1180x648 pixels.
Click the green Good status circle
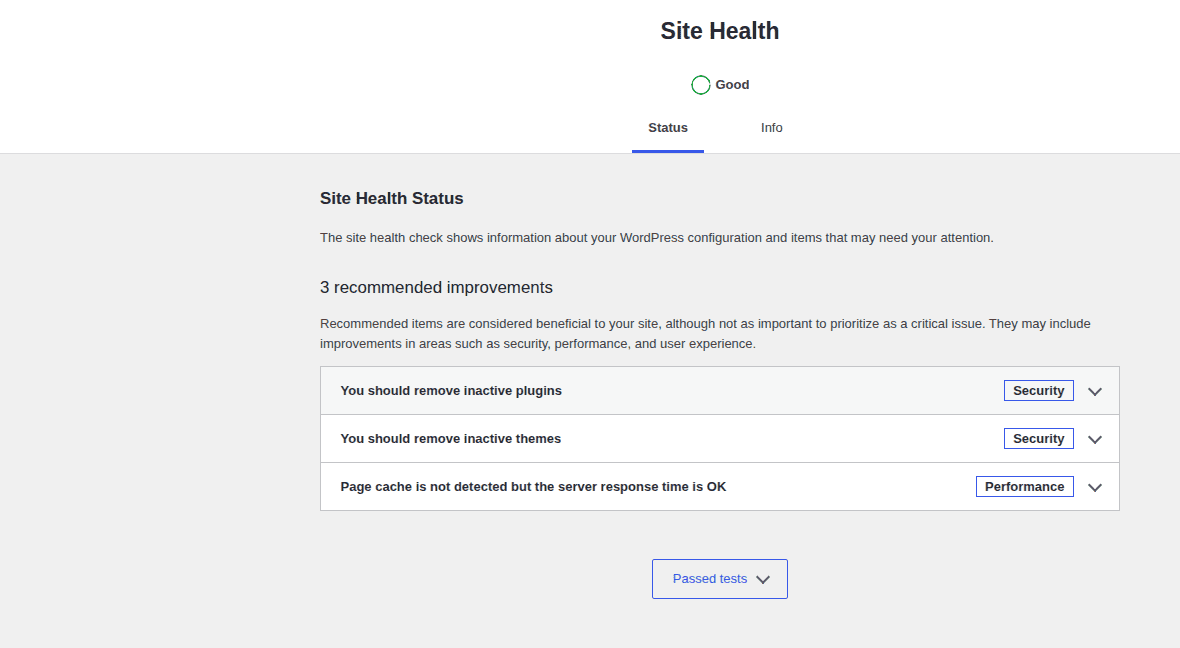click(701, 85)
